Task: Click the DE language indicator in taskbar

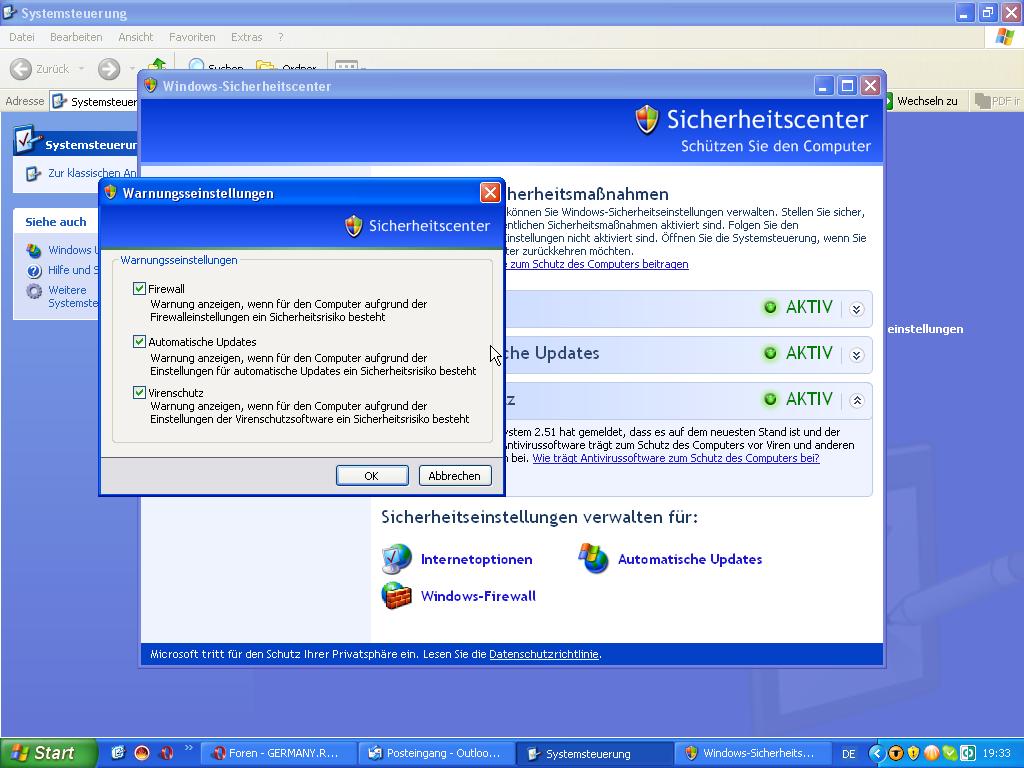Action: pyautogui.click(x=848, y=754)
